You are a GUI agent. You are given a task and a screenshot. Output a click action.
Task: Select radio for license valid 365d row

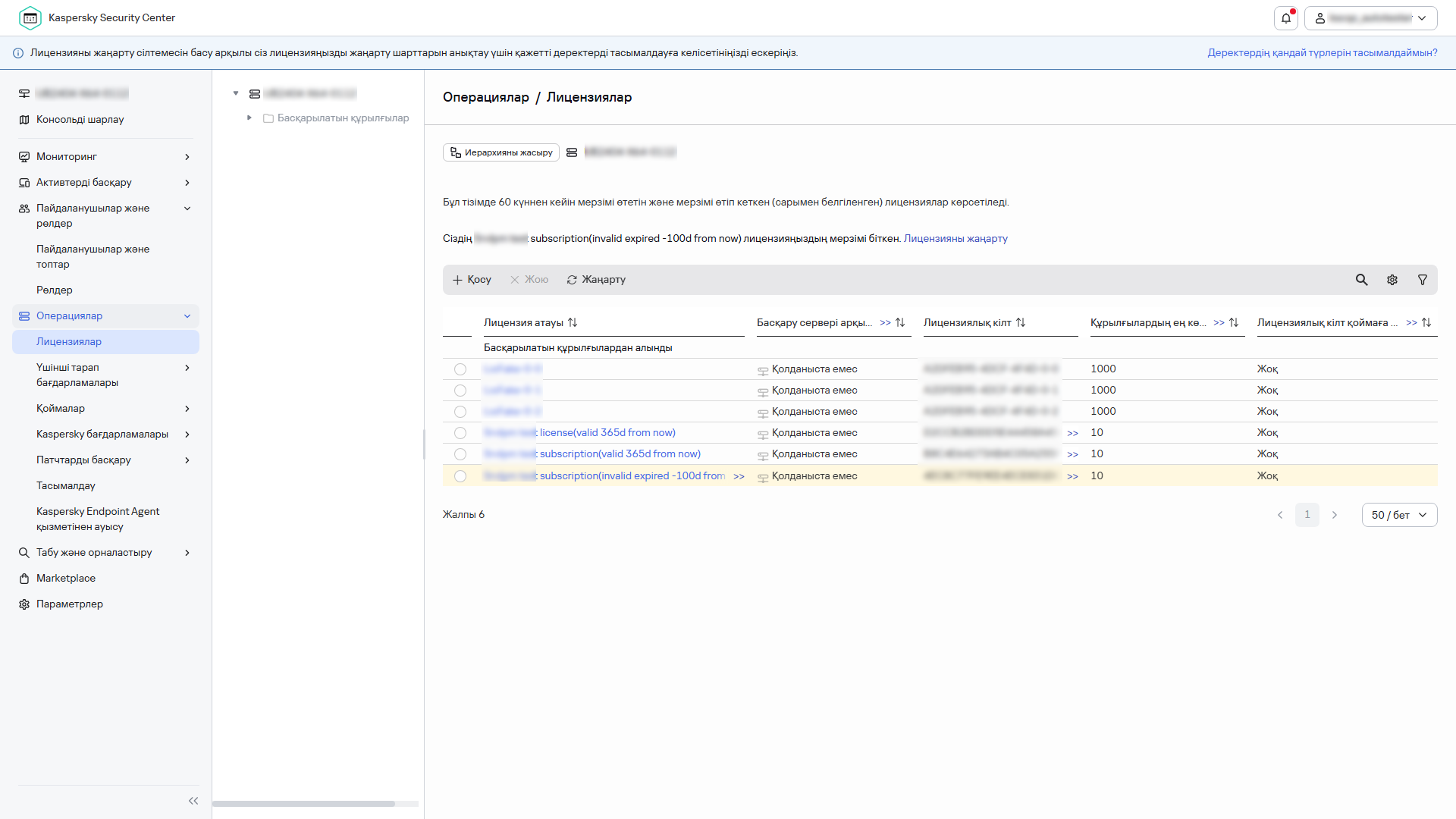[460, 433]
